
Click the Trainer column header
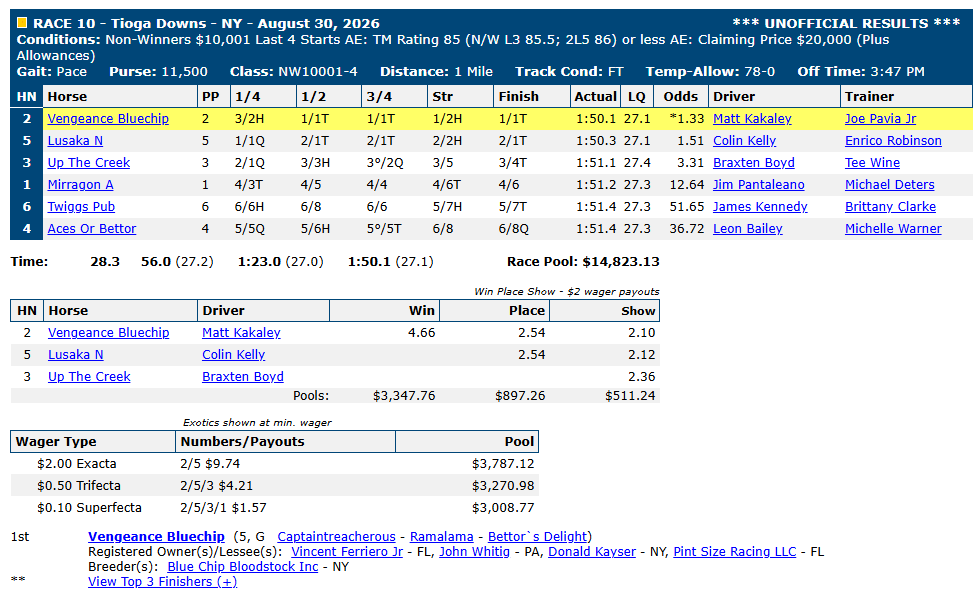[x=906, y=96]
